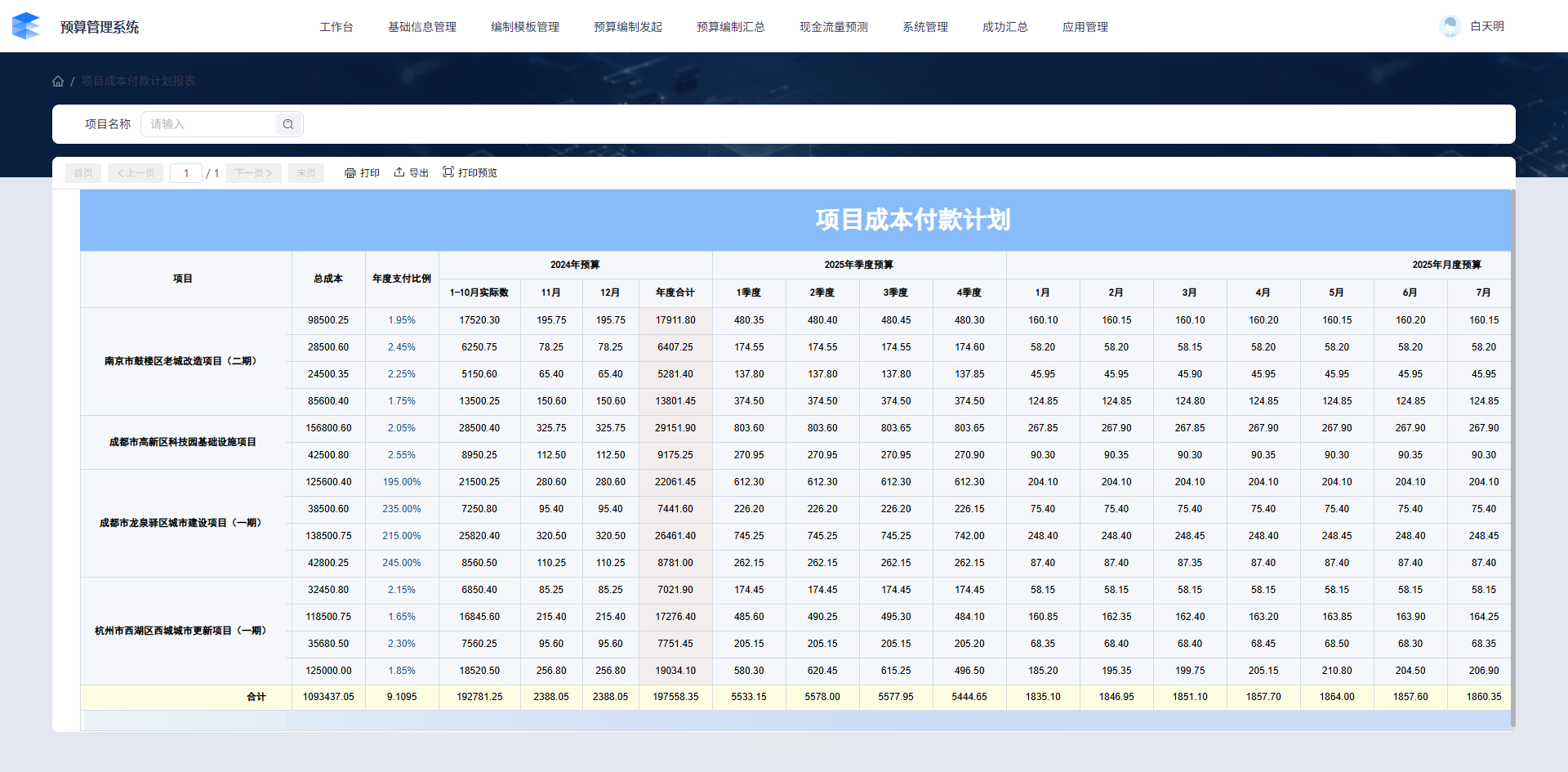This screenshot has width=1568, height=772.
Task: Open the 系统管理 menu
Action: pos(925,27)
